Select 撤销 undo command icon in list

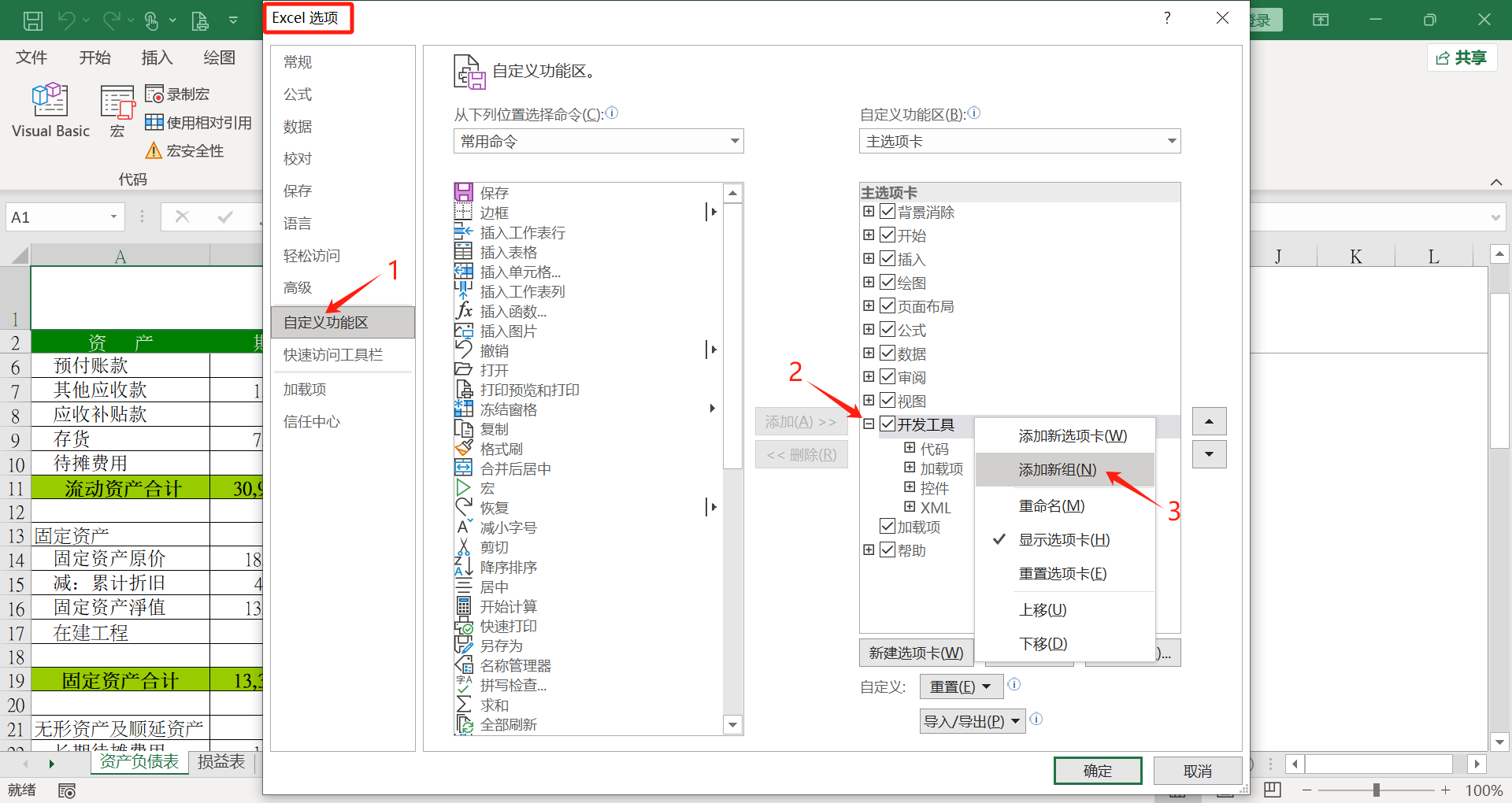pyautogui.click(x=464, y=350)
